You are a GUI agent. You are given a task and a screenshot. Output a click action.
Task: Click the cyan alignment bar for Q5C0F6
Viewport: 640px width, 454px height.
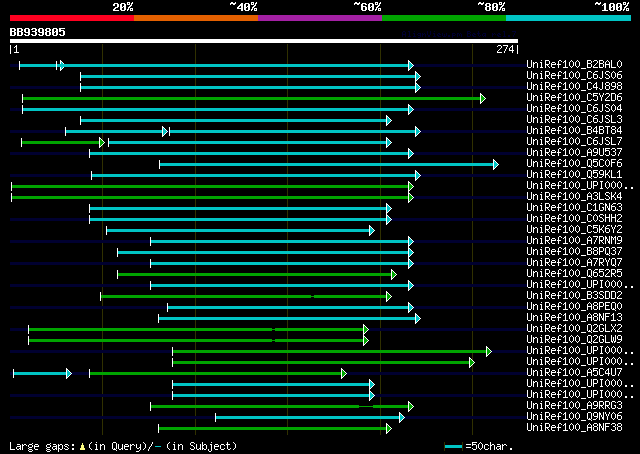327,165
